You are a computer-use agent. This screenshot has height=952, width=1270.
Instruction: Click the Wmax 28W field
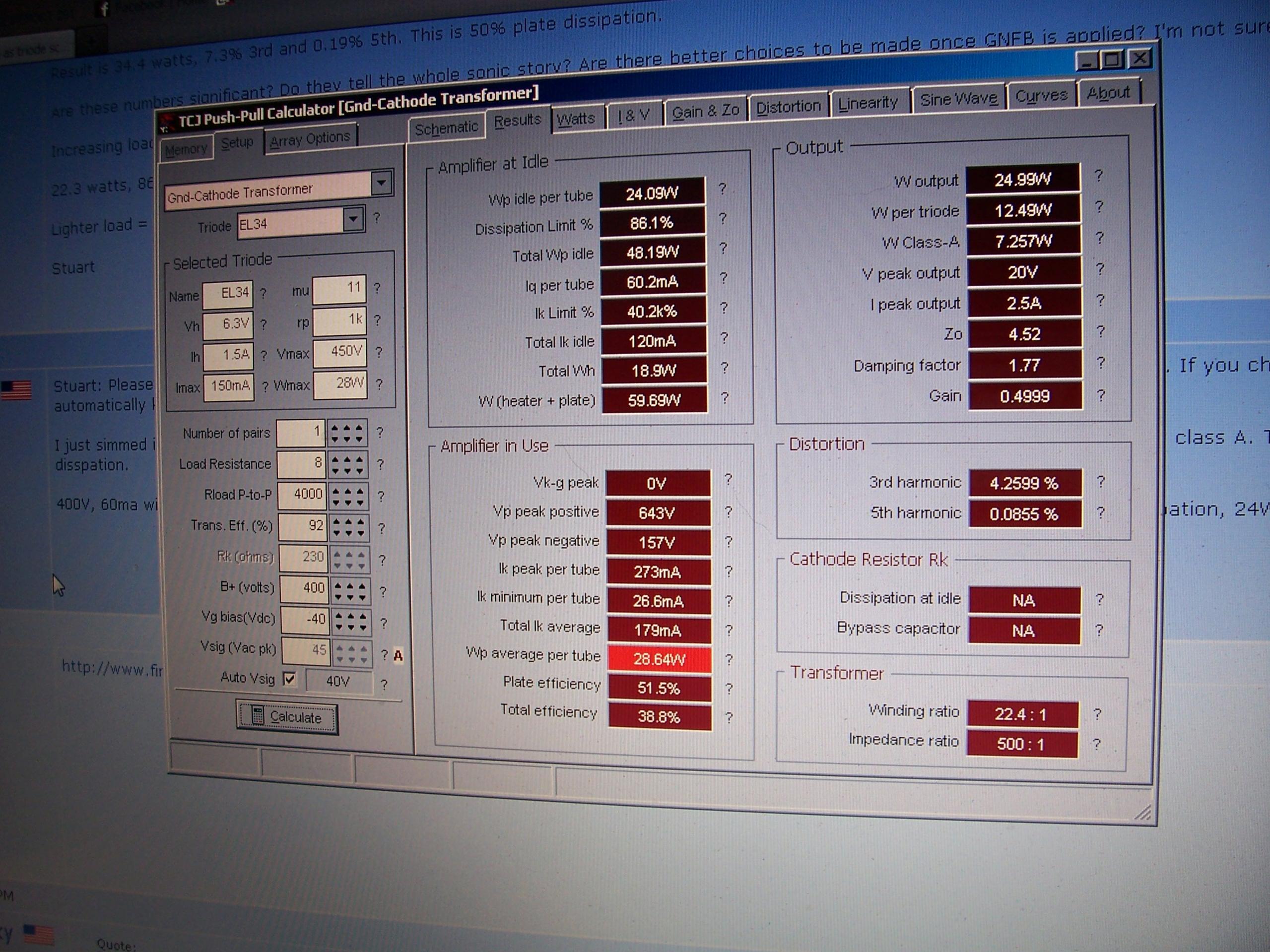tap(340, 384)
